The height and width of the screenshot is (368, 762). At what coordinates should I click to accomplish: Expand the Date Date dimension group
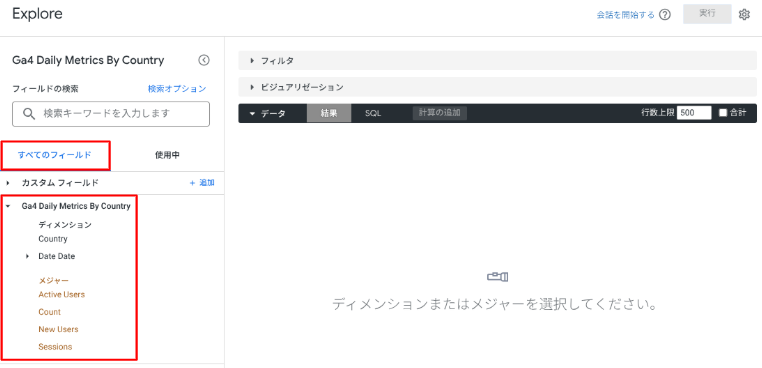click(x=28, y=256)
